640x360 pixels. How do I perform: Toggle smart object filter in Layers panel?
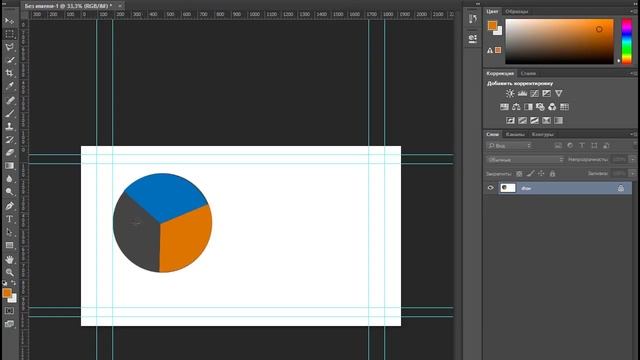pos(606,146)
